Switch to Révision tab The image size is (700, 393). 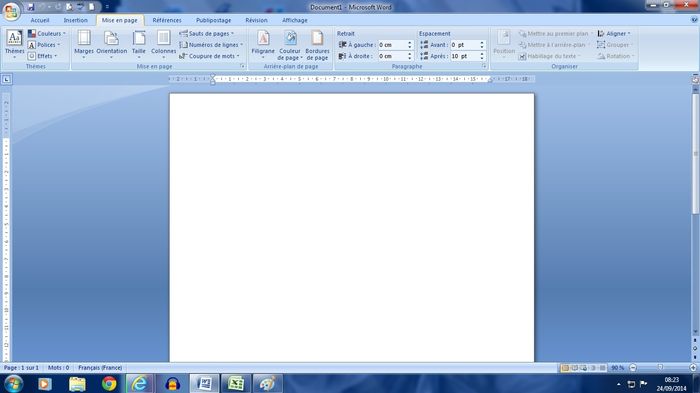256,20
